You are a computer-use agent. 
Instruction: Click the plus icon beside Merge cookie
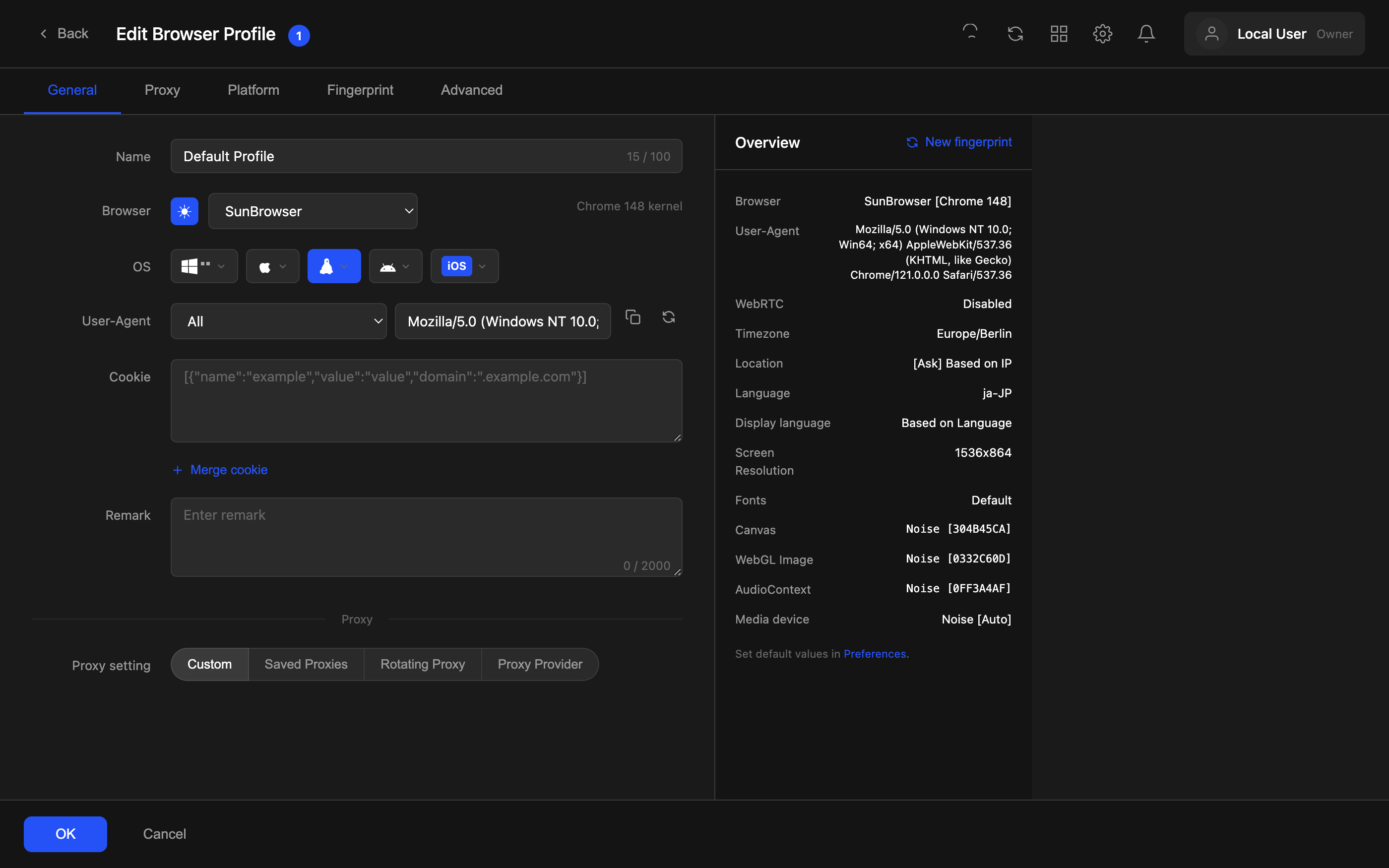pyautogui.click(x=178, y=470)
